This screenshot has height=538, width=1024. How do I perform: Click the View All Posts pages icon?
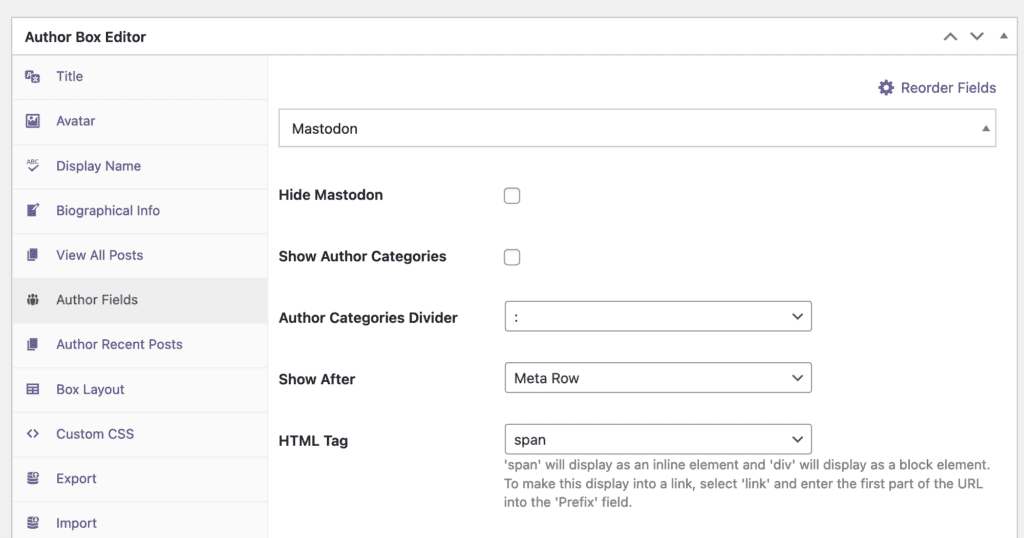click(33, 255)
